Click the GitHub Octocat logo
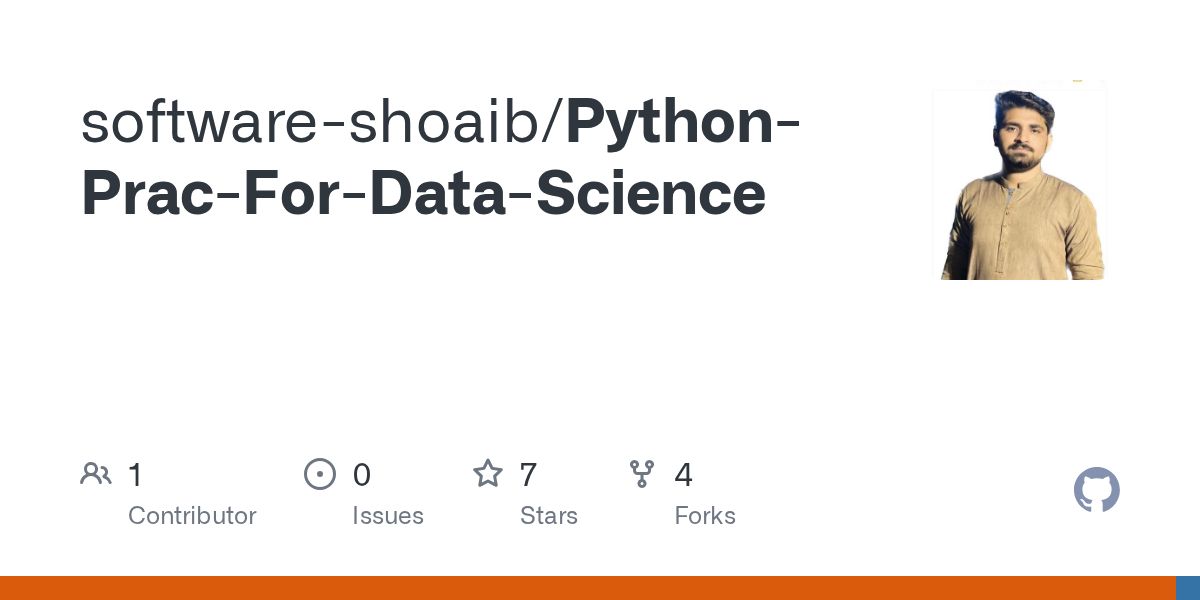The height and width of the screenshot is (600, 1200). [x=1096, y=490]
